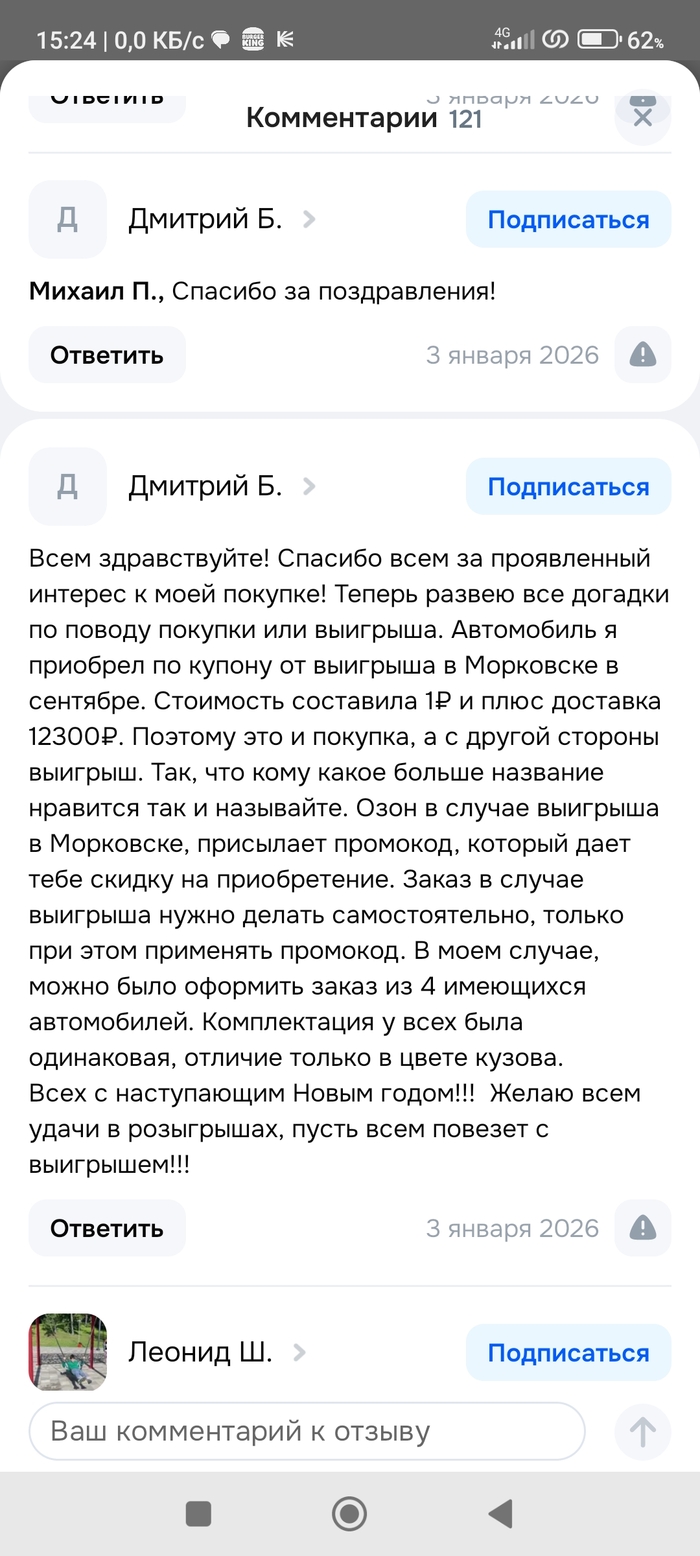Open recent apps with the square button

point(198,1514)
